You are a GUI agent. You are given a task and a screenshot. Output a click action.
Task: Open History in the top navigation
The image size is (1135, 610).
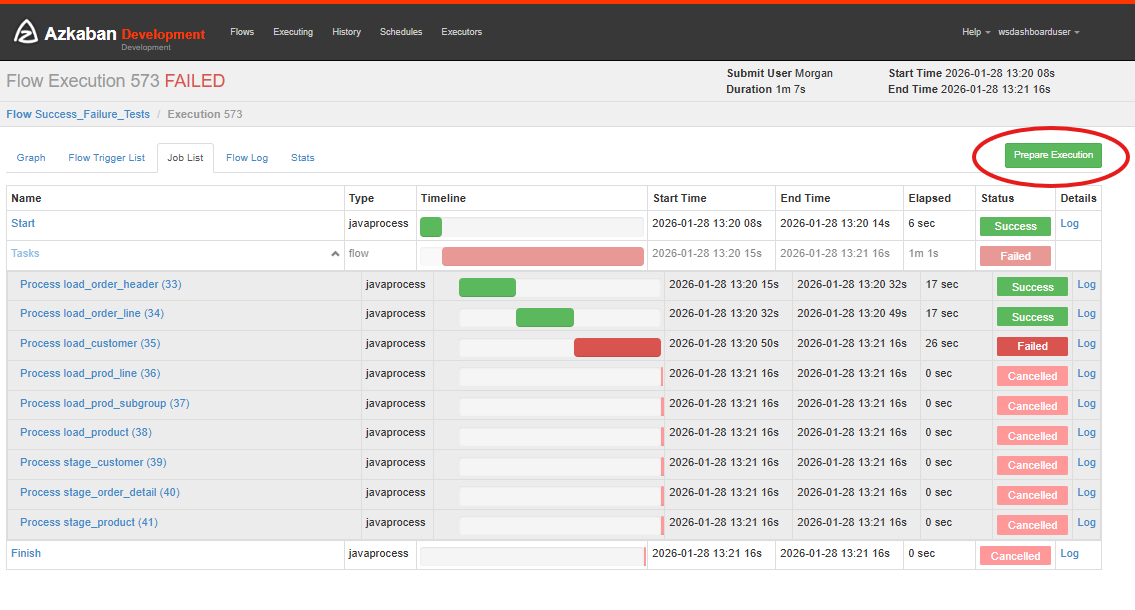pos(346,32)
